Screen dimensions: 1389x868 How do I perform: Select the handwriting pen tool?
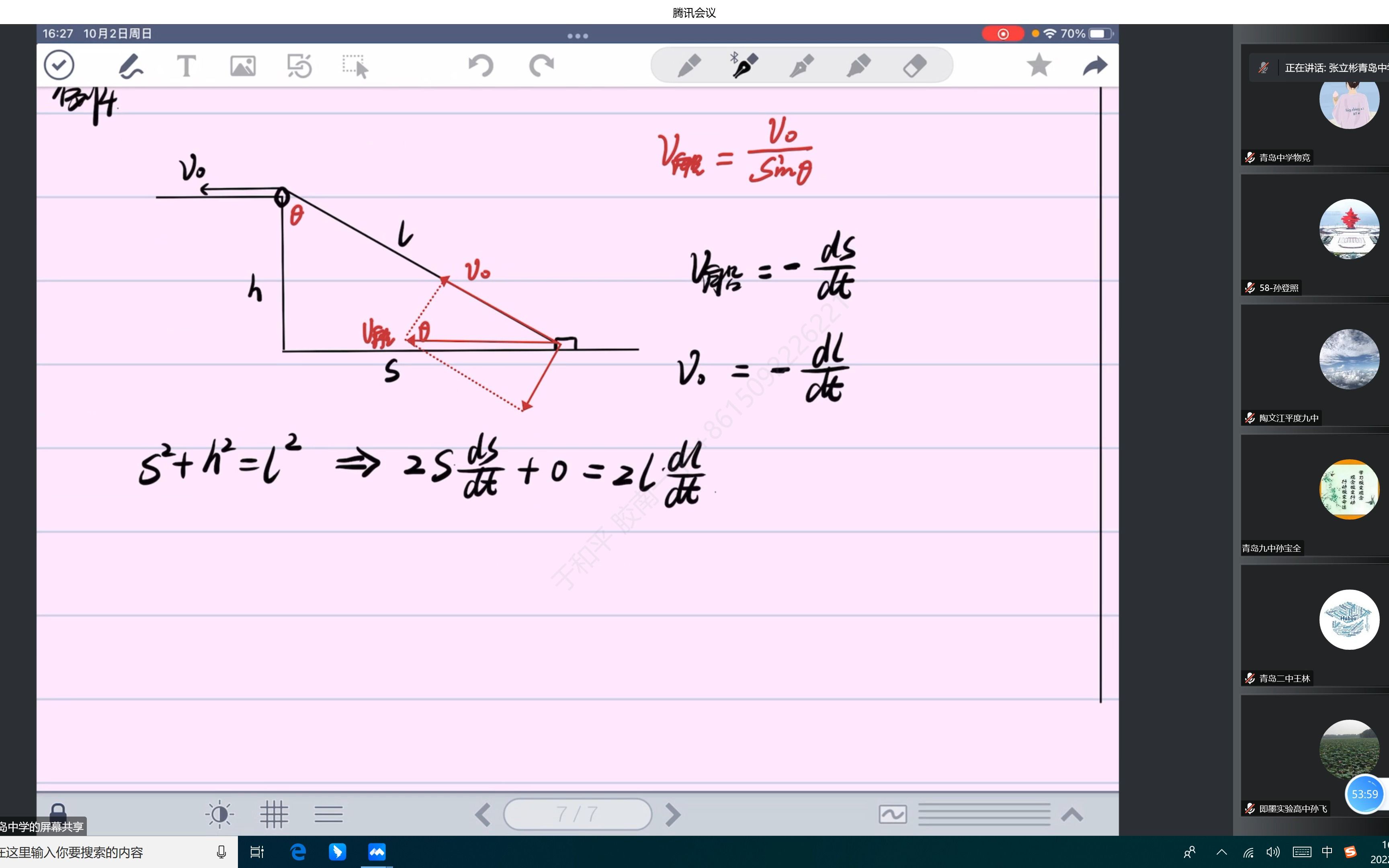(x=130, y=66)
